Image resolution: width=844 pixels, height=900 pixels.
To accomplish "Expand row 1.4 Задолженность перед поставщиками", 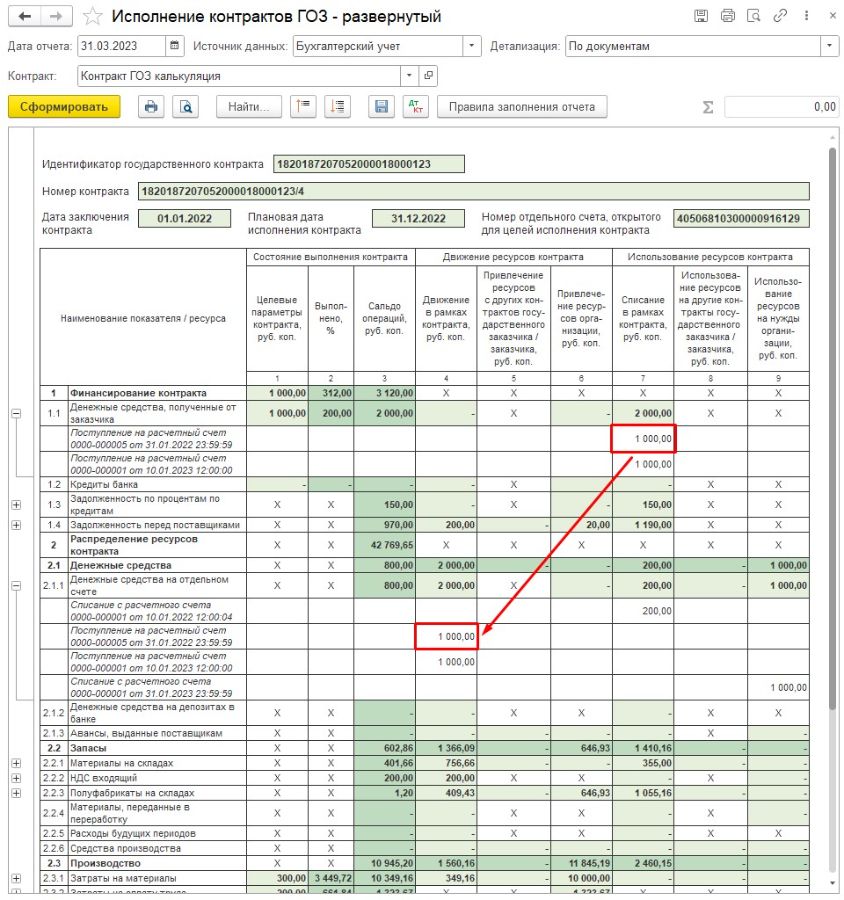I will pyautogui.click(x=16, y=525).
